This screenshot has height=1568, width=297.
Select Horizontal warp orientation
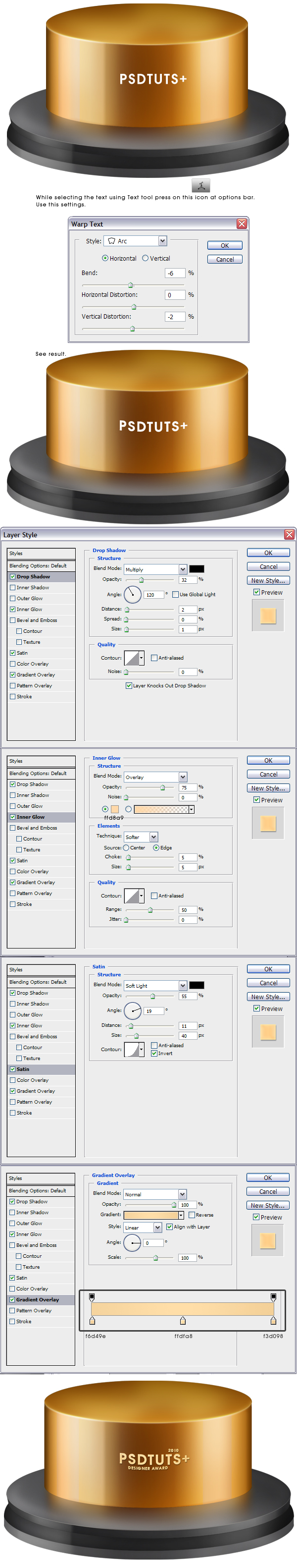coord(105,258)
